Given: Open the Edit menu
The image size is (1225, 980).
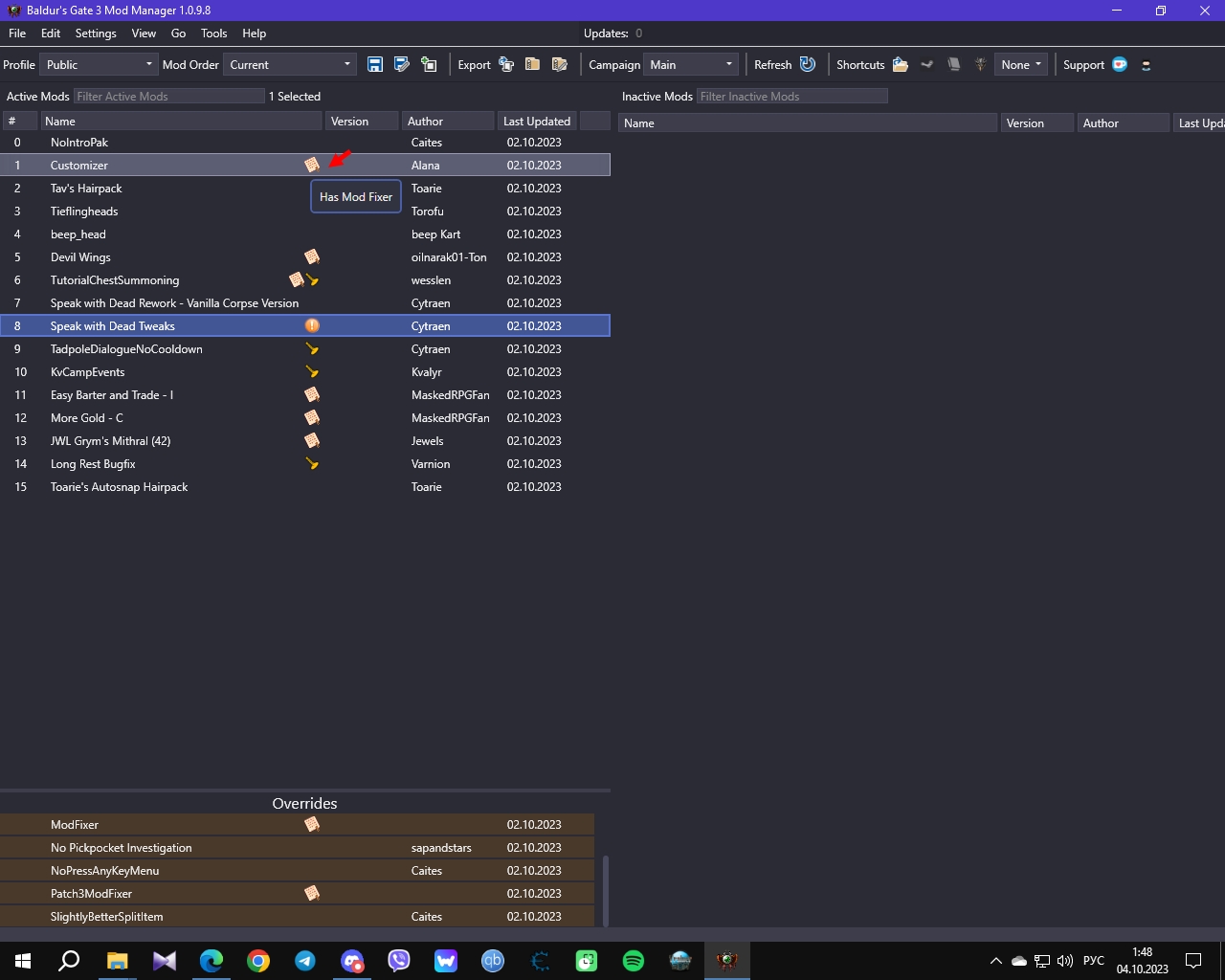Looking at the screenshot, I should pos(51,33).
